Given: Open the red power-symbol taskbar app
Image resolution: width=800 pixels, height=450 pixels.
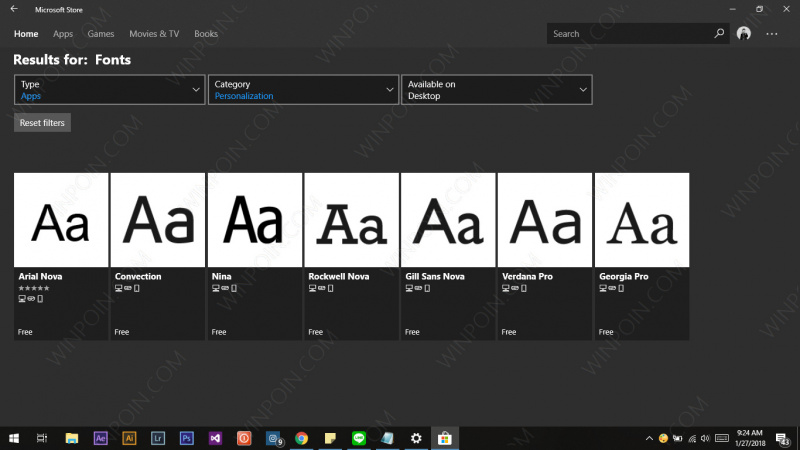Looking at the screenshot, I should pyautogui.click(x=244, y=438).
